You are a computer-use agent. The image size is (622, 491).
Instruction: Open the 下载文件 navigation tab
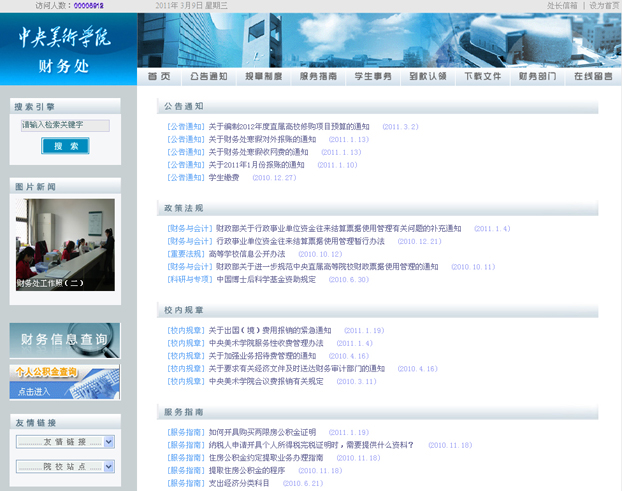point(482,76)
